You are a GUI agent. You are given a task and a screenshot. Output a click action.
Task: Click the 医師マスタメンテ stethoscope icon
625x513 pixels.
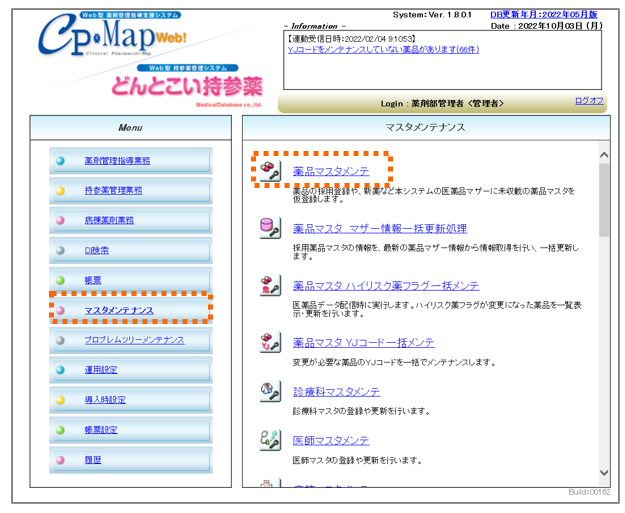pyautogui.click(x=270, y=439)
